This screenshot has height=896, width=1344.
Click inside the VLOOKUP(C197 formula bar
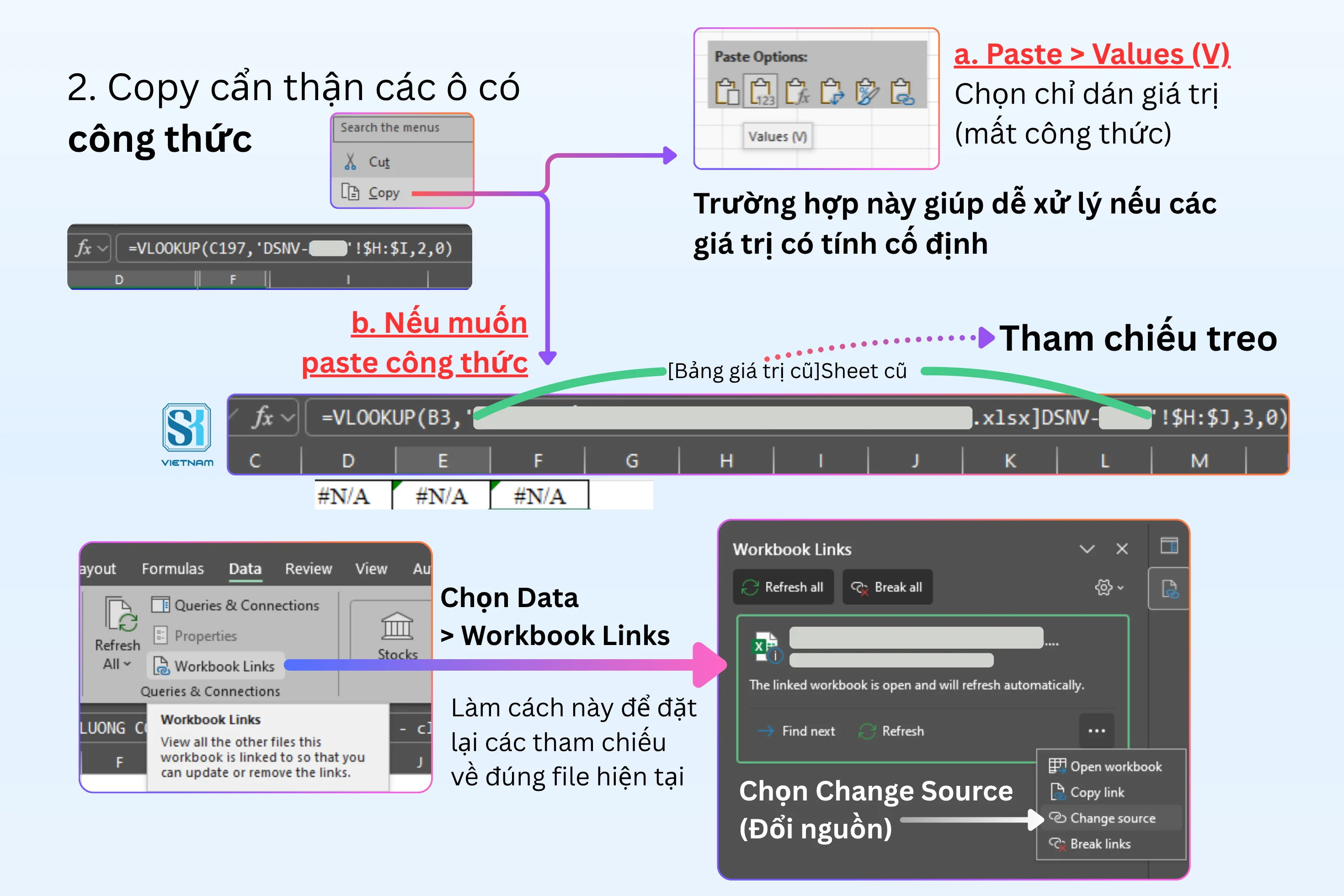click(293, 249)
